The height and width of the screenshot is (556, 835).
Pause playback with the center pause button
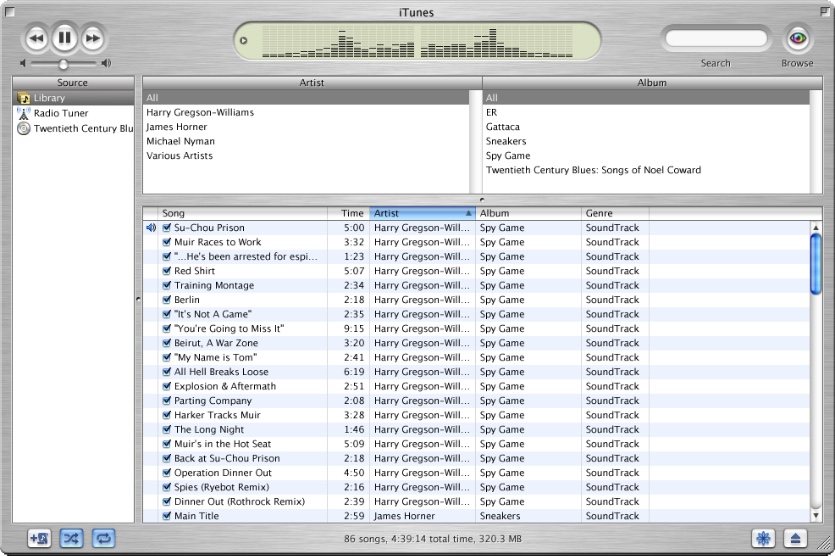tap(64, 39)
